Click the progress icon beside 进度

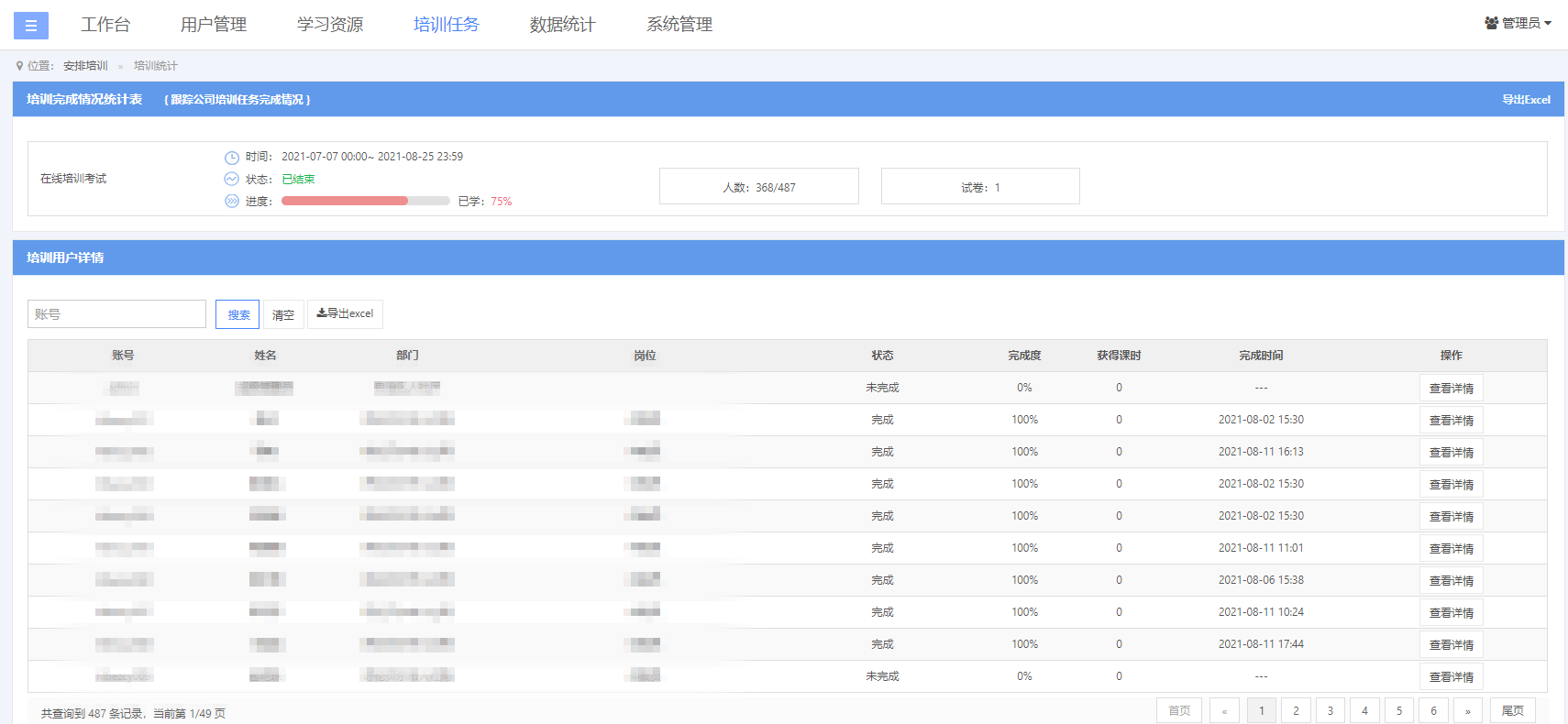click(232, 202)
